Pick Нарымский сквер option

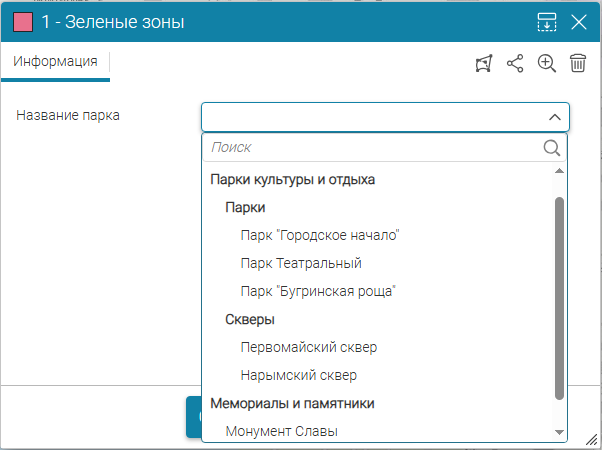(x=299, y=376)
